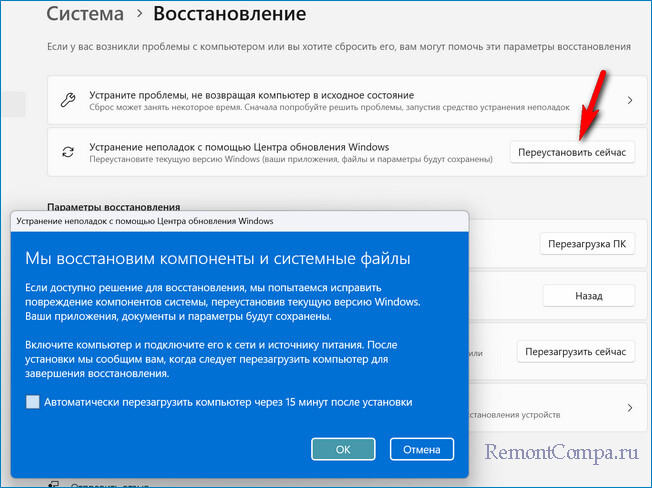This screenshot has width=652, height=488.
Task: Click the Восстановление page heading
Action: click(x=229, y=15)
